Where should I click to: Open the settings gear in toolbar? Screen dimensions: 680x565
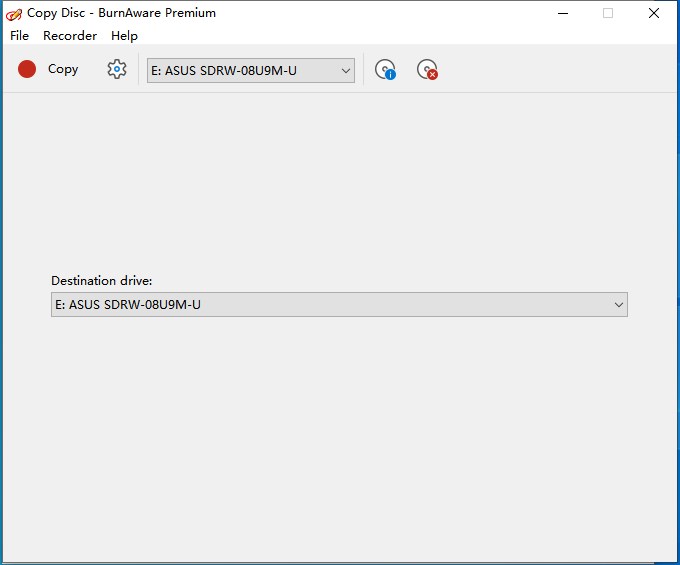click(x=117, y=69)
